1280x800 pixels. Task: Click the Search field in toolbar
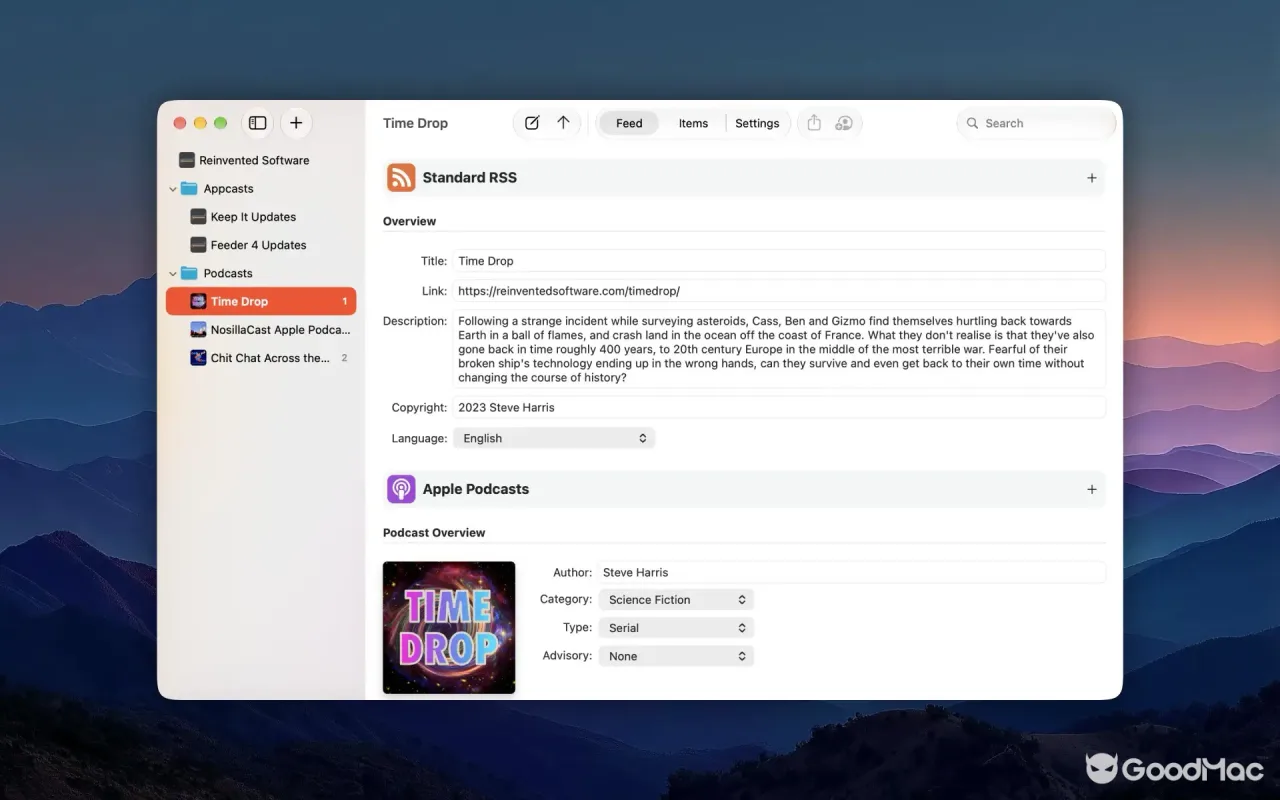tap(1036, 123)
